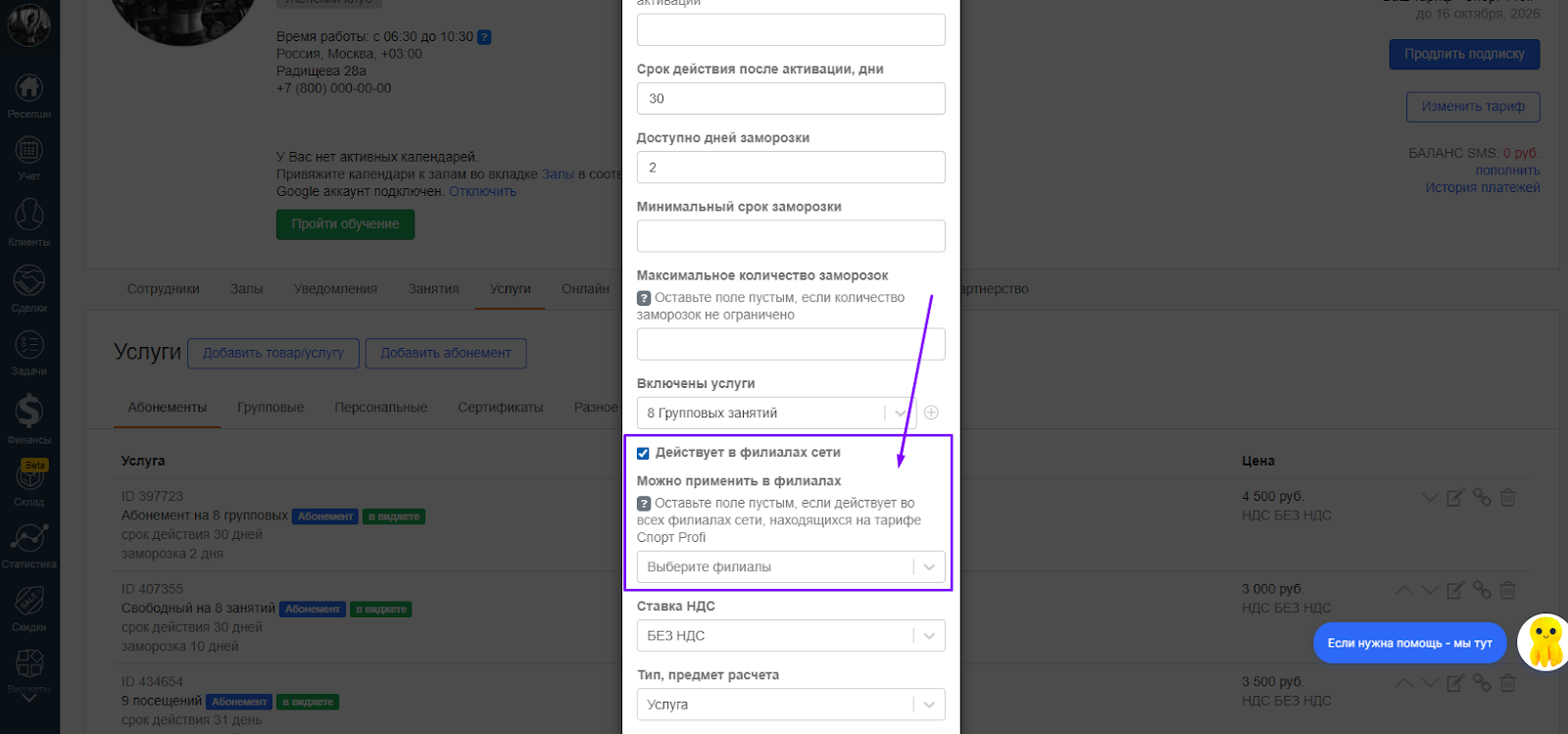The width and height of the screenshot is (1568, 734).
Task: Add another included service with plus icon
Action: (931, 413)
